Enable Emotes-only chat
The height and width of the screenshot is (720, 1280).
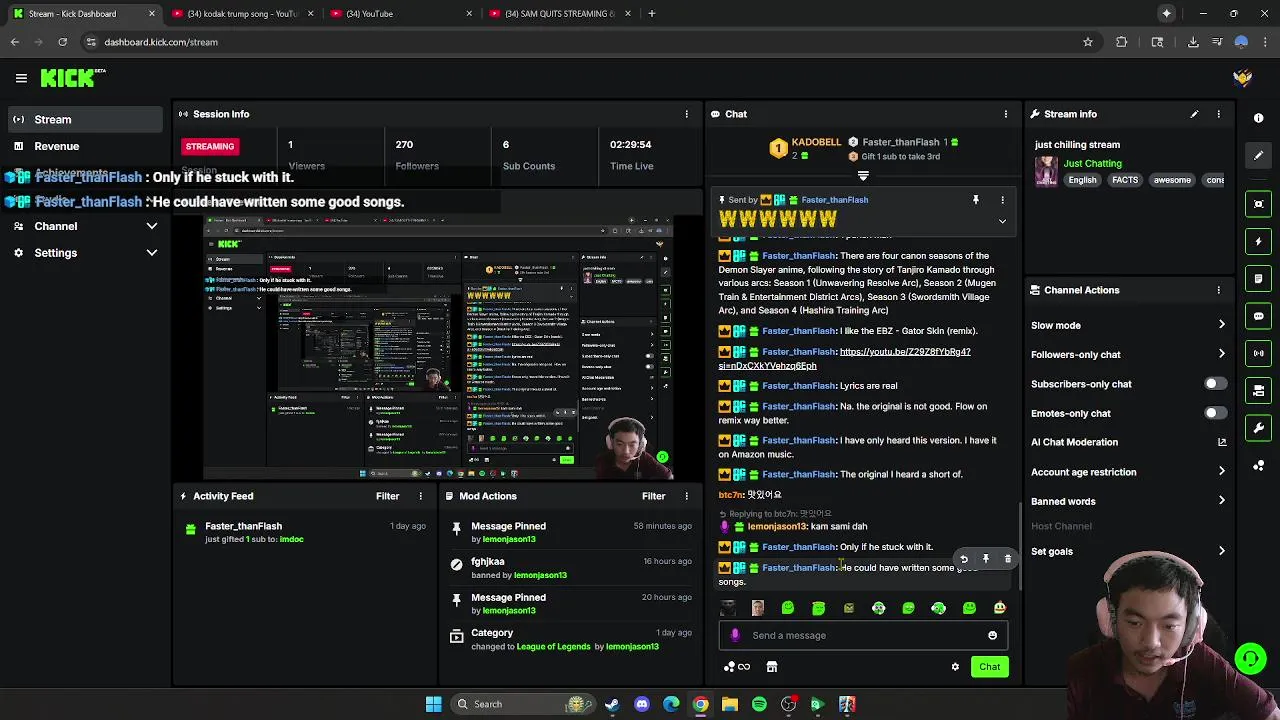pyautogui.click(x=1215, y=413)
